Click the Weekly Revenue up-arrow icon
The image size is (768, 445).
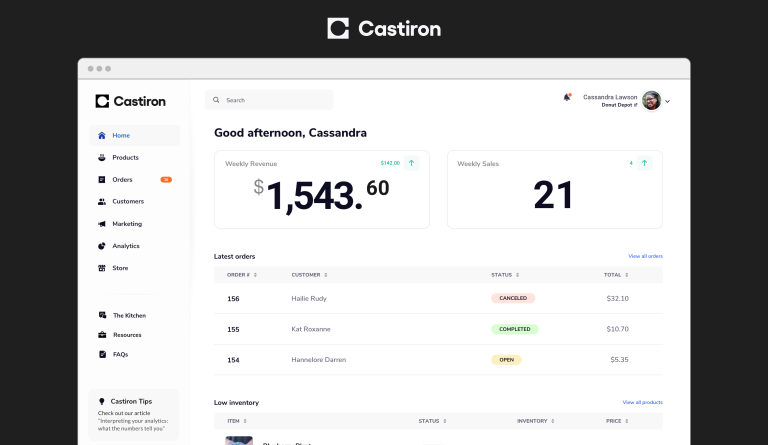pyautogui.click(x=412, y=163)
